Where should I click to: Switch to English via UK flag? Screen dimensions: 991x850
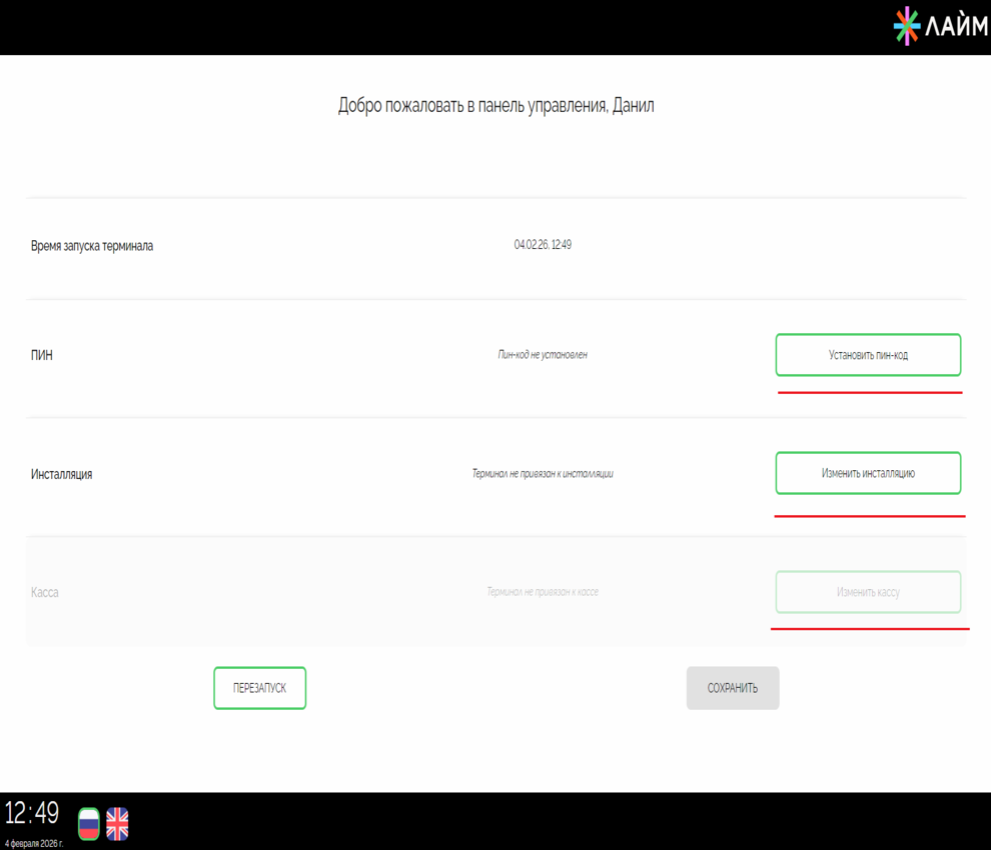click(x=118, y=822)
